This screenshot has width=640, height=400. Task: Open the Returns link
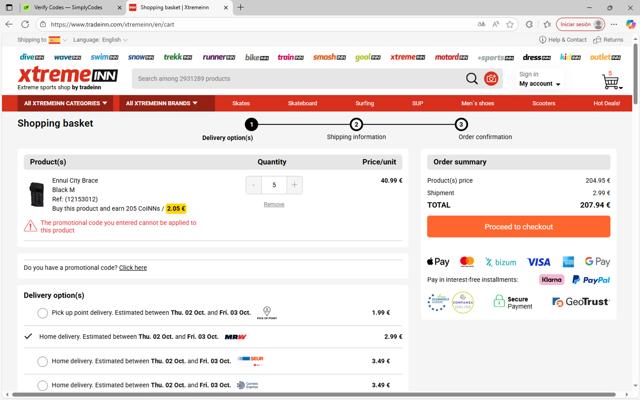[x=608, y=40]
